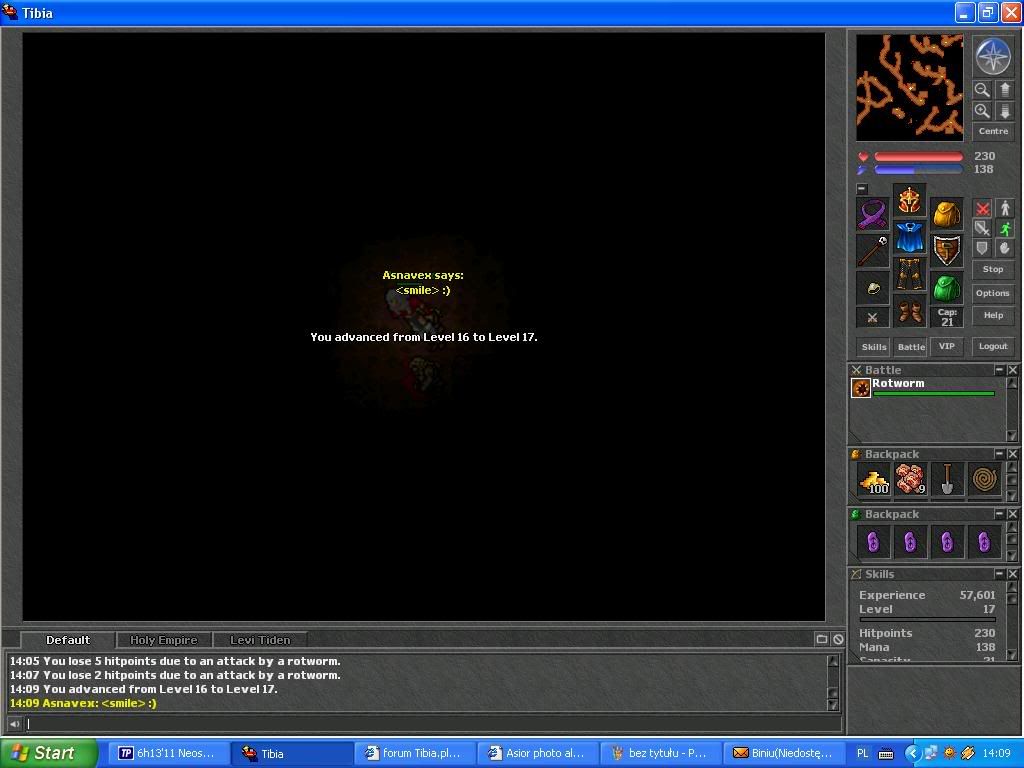
Task: Click the Skills button under the inventory
Action: (874, 347)
